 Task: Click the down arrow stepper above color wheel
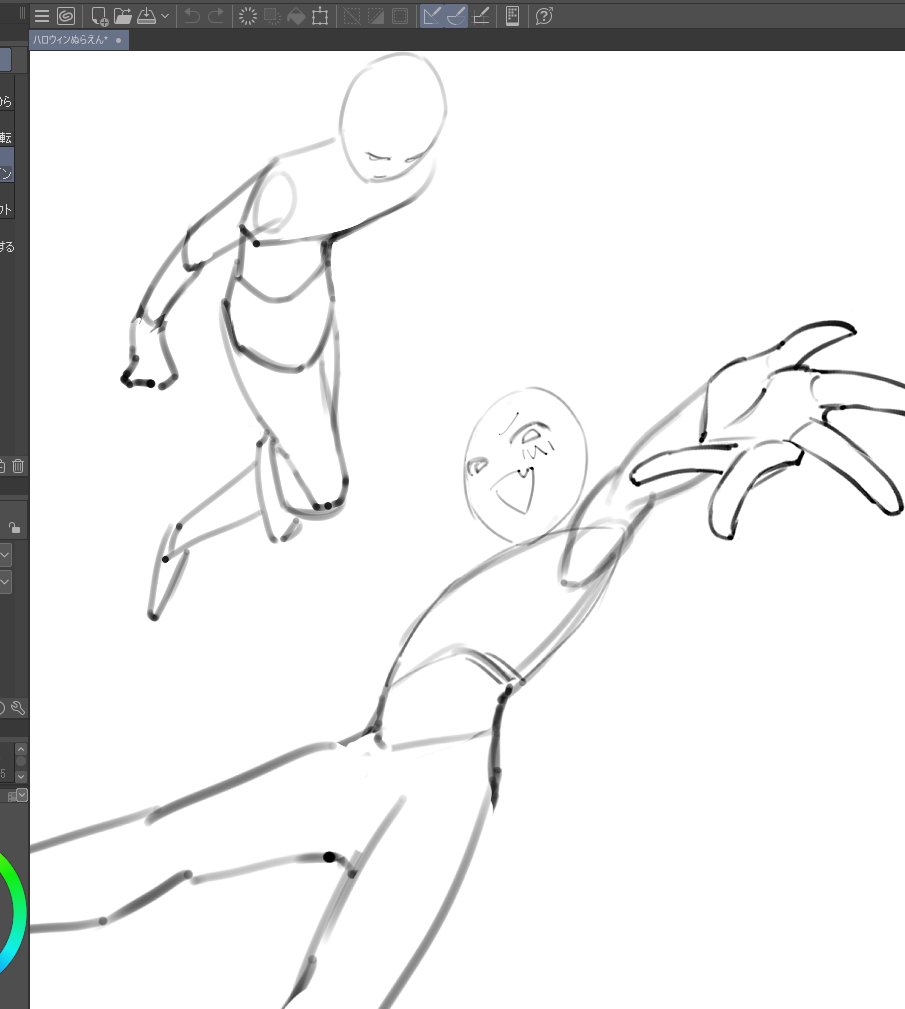click(21, 776)
